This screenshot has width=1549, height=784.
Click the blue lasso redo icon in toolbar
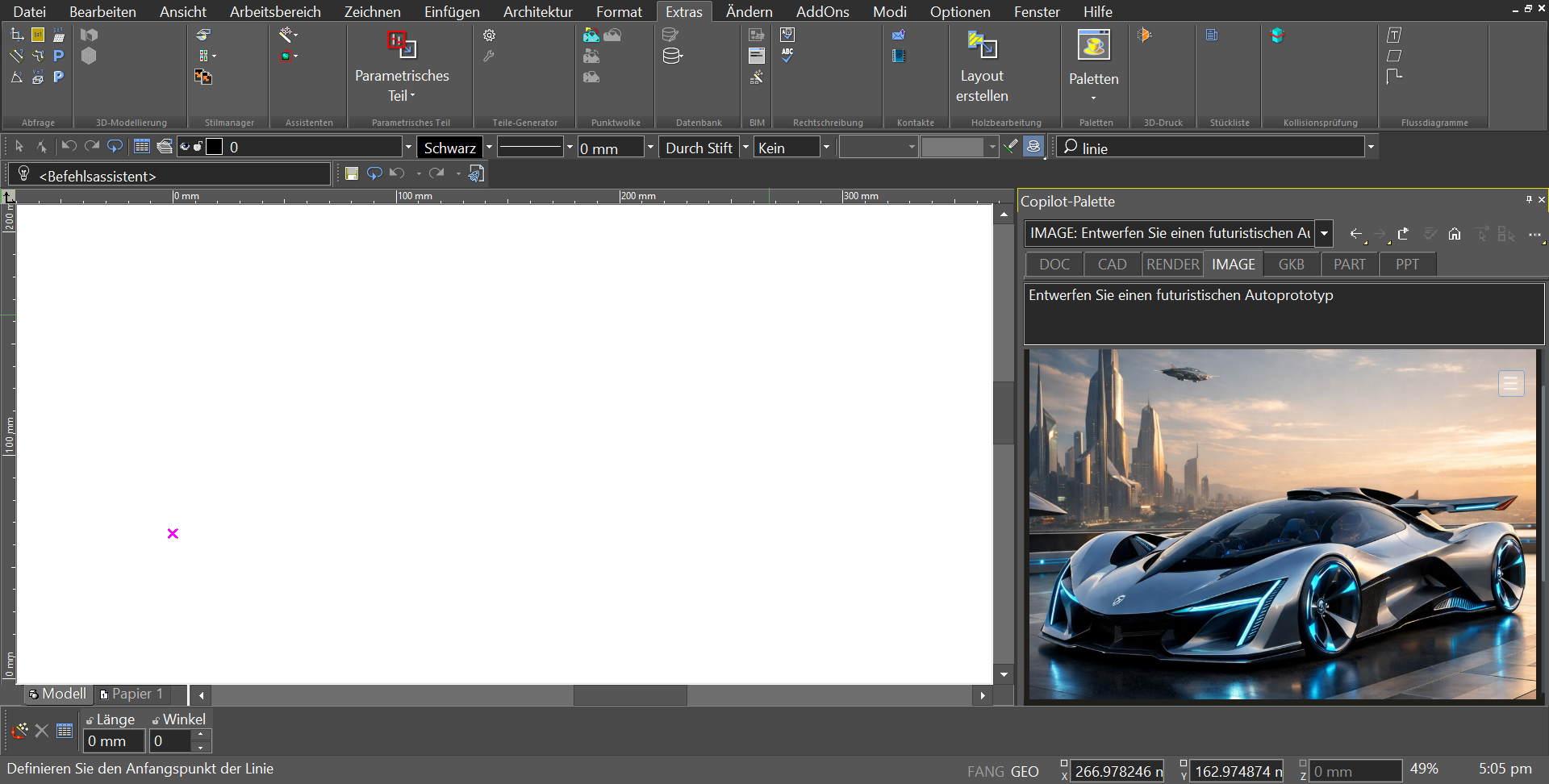(x=115, y=146)
